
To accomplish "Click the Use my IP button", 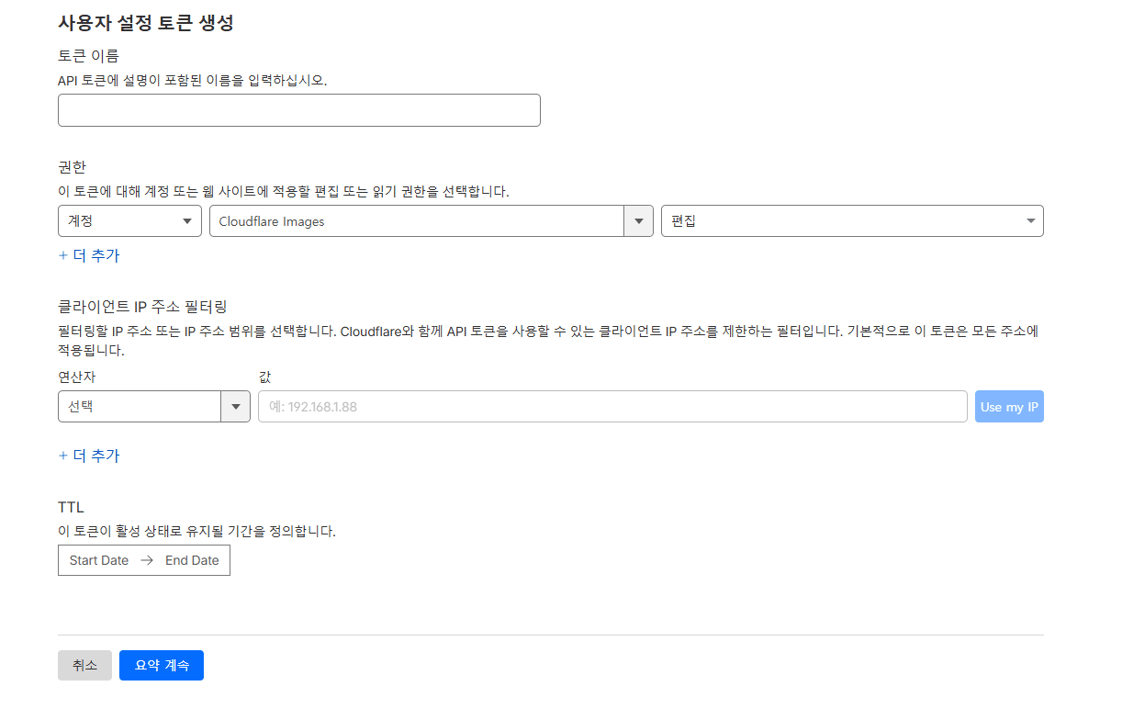I will tap(1009, 406).
